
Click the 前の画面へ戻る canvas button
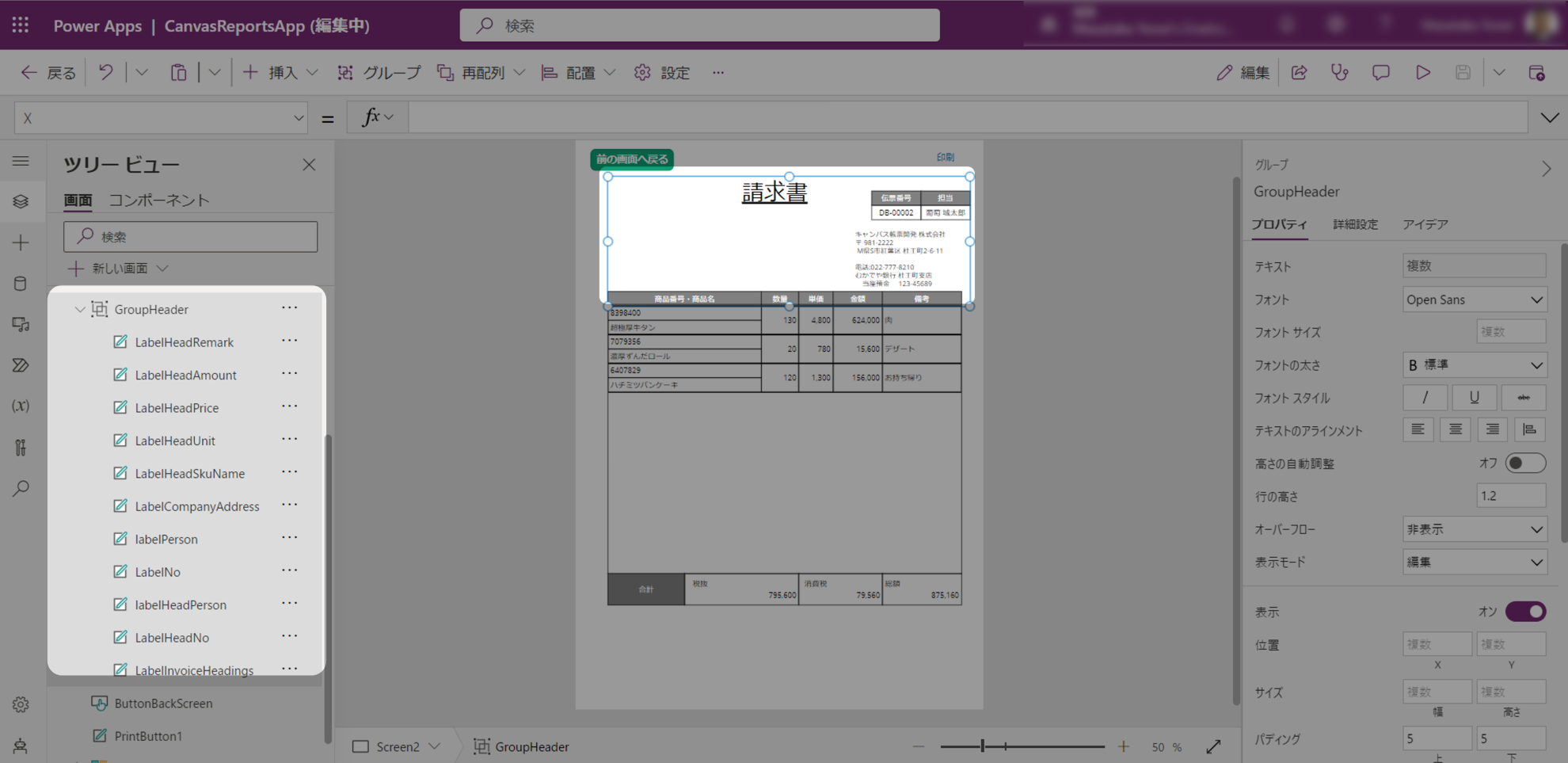click(x=632, y=159)
